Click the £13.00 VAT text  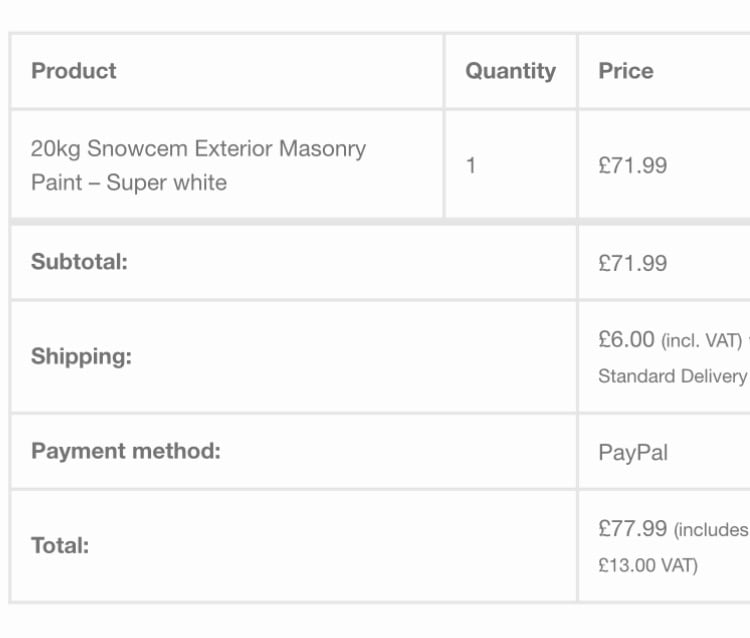[x=648, y=565]
